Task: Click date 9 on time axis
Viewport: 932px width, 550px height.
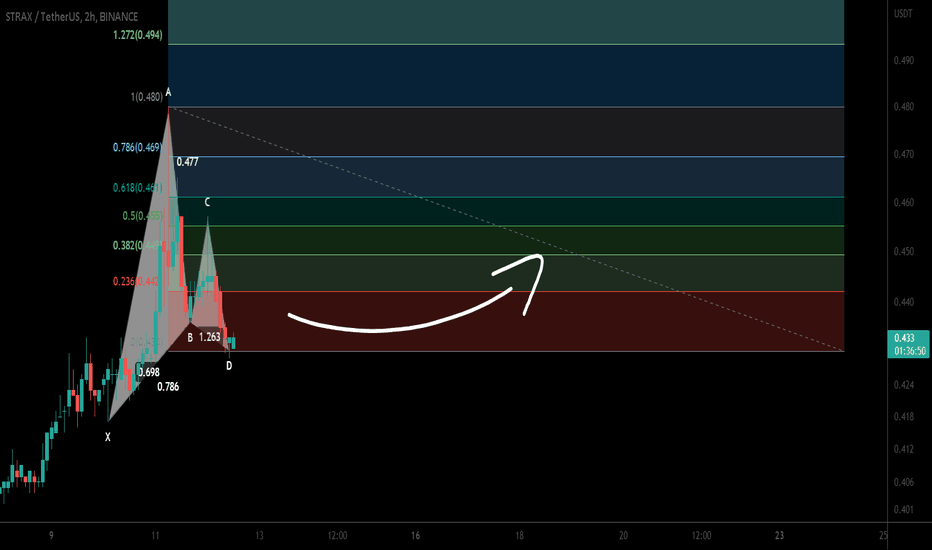Action: (51, 536)
